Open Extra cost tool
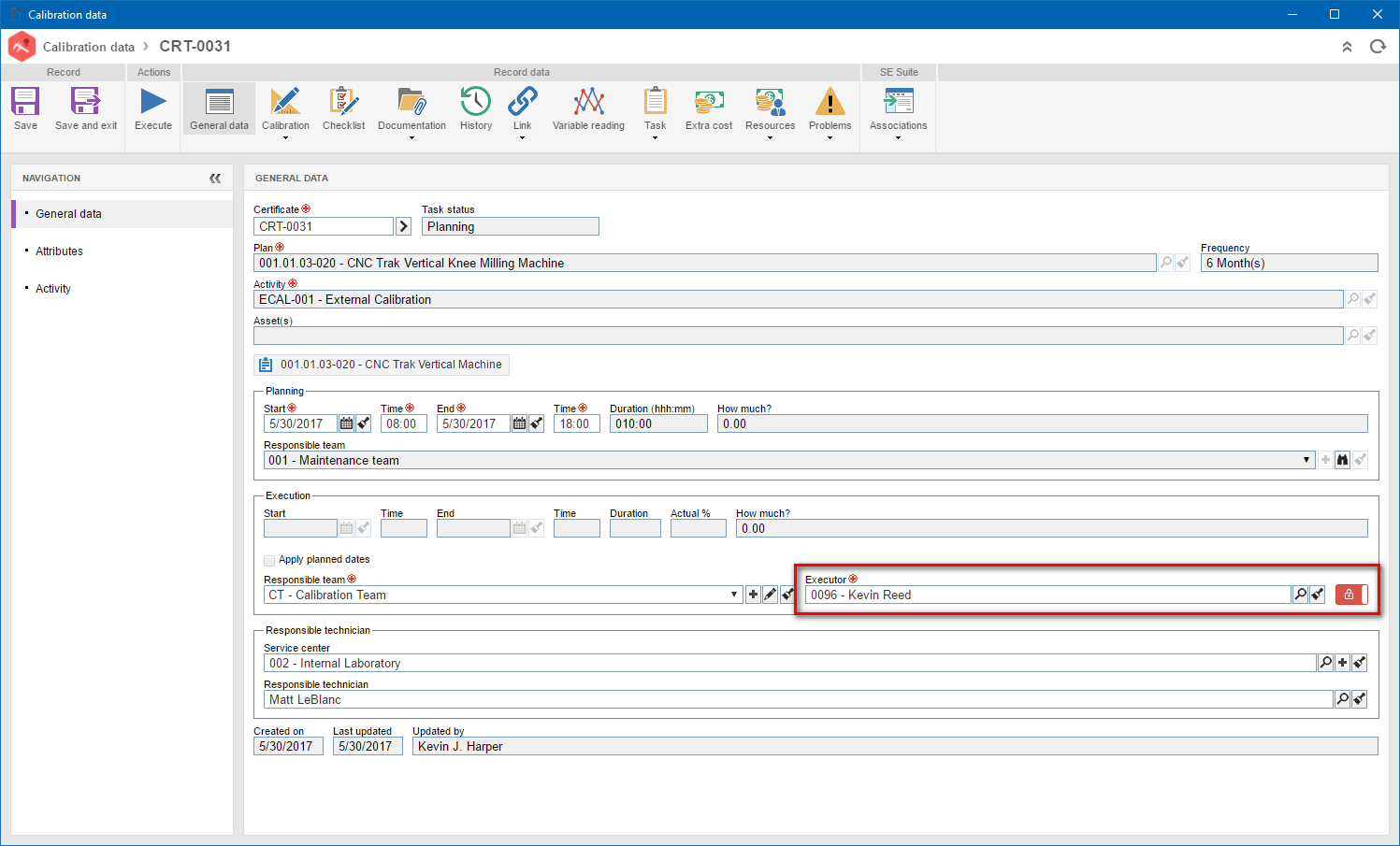This screenshot has height=846, width=1400. pyautogui.click(x=709, y=108)
